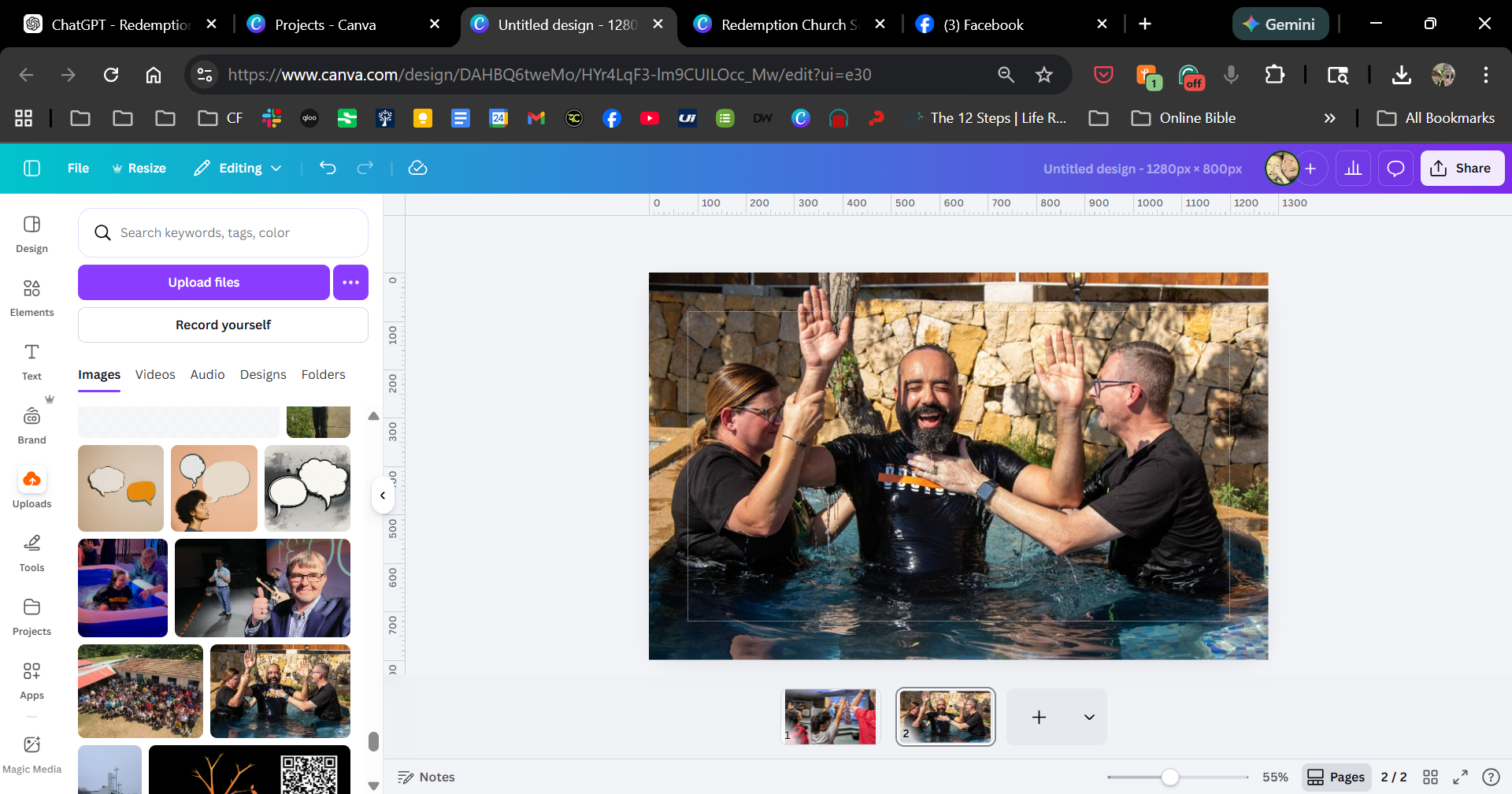Toggle grid view of pages
Screen dimensions: 1512x794
click(1430, 777)
